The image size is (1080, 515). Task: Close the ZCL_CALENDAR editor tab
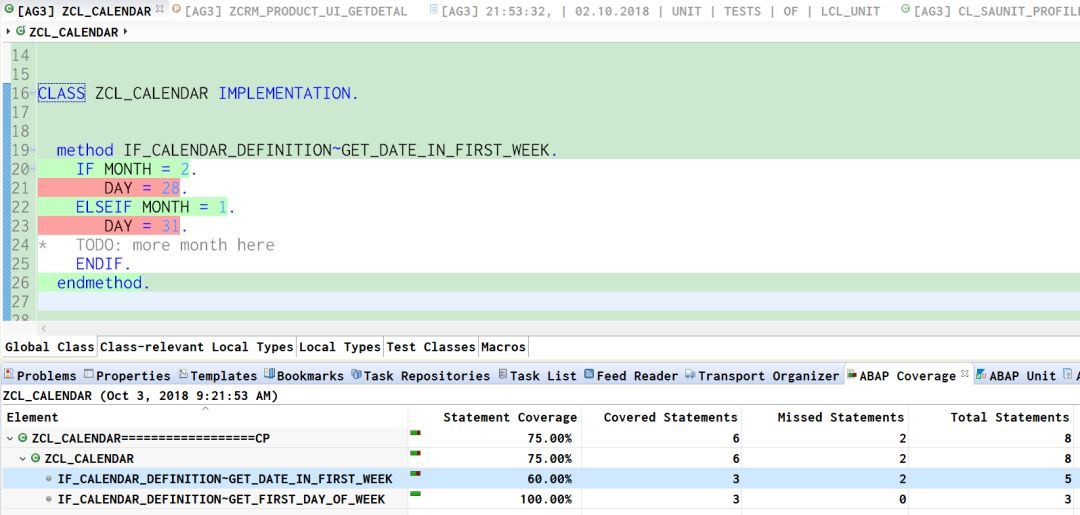click(x=160, y=9)
